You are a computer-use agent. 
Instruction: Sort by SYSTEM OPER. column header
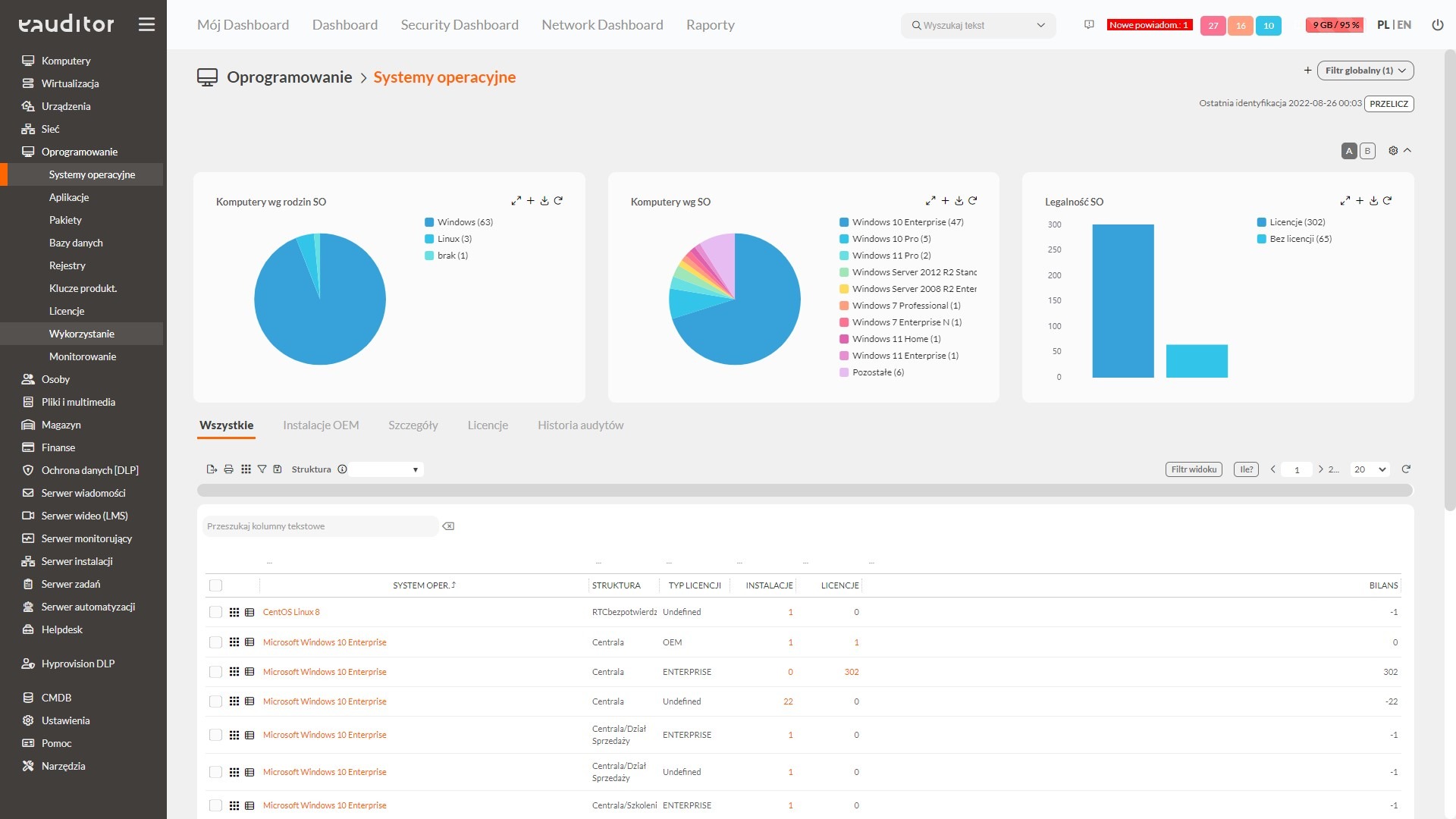tap(424, 585)
